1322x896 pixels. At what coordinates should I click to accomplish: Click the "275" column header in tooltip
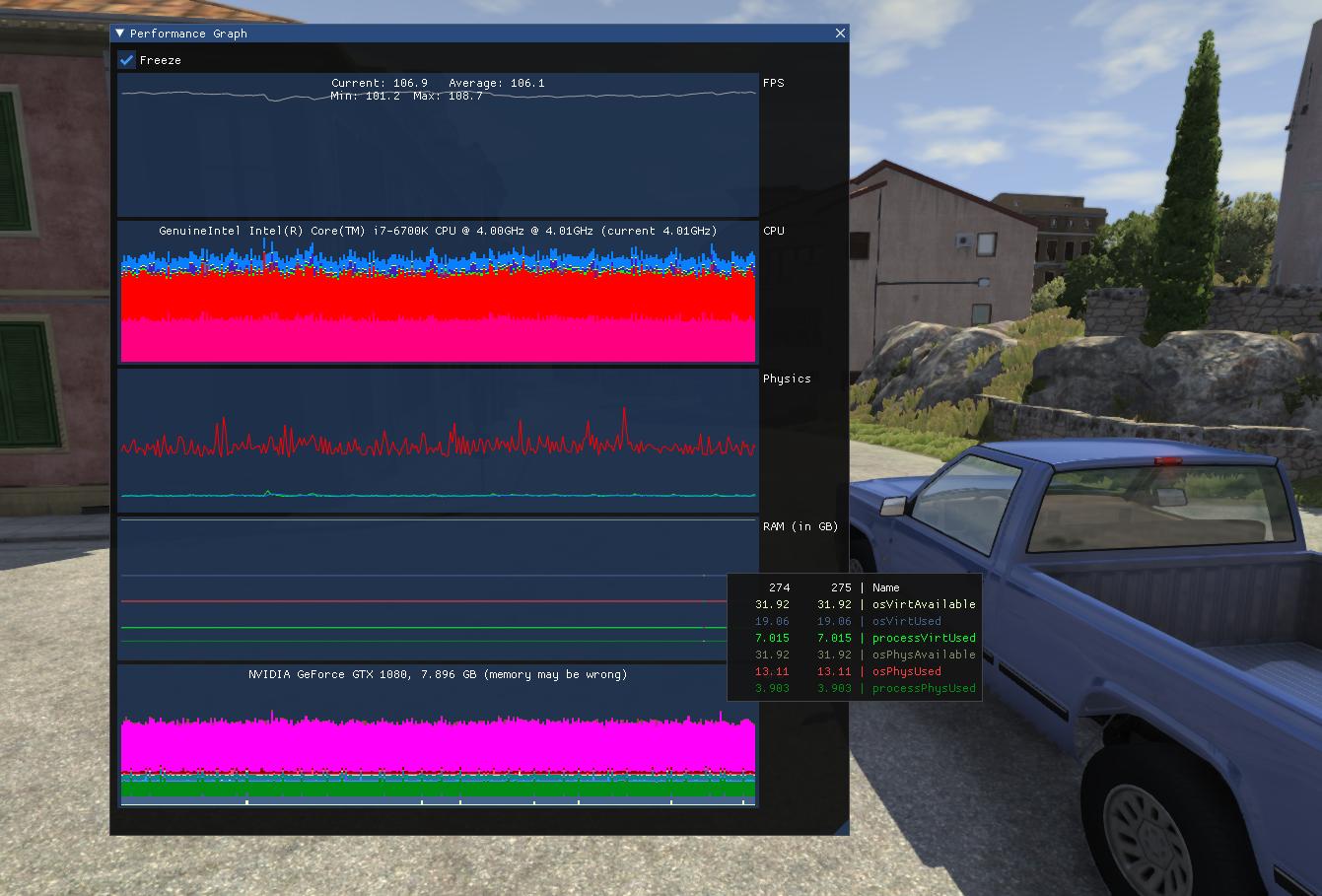pos(841,587)
